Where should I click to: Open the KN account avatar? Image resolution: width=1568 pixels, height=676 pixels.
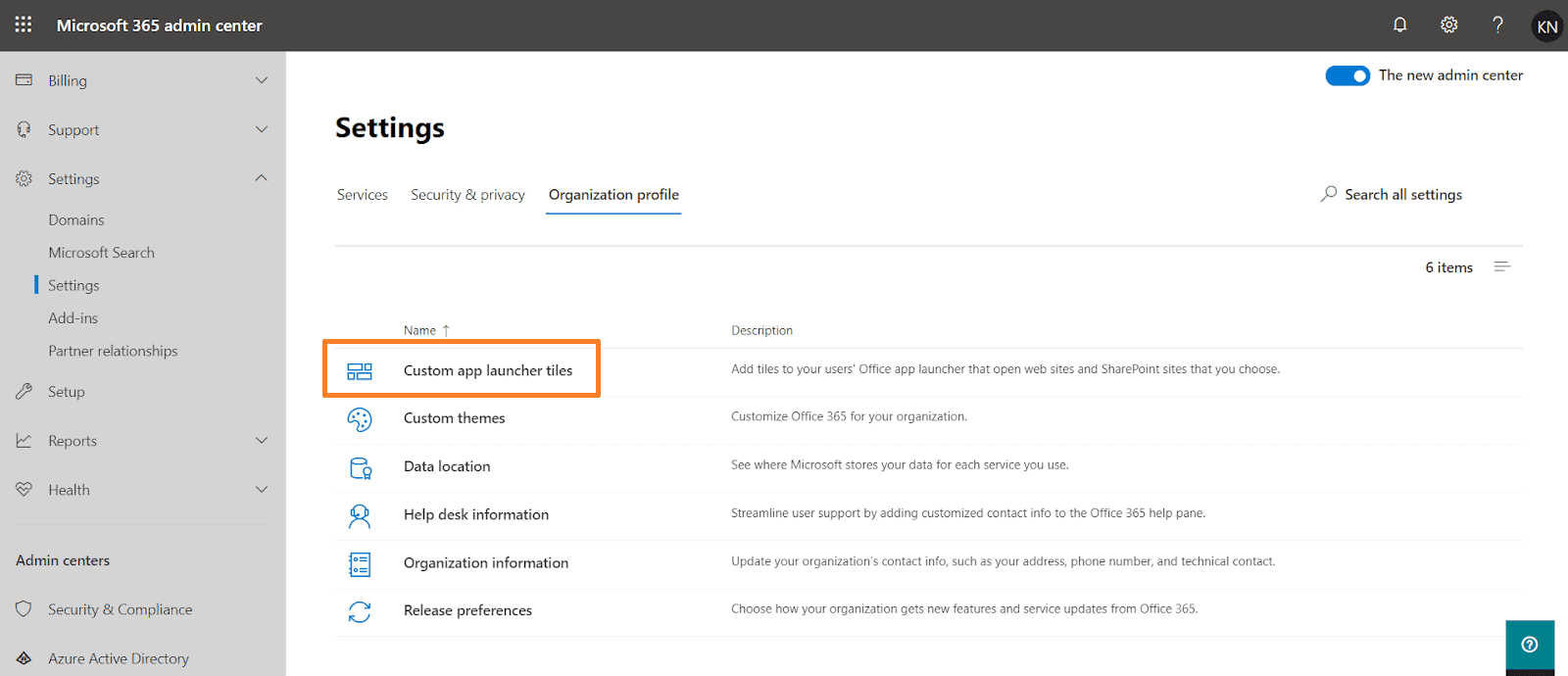click(x=1546, y=26)
